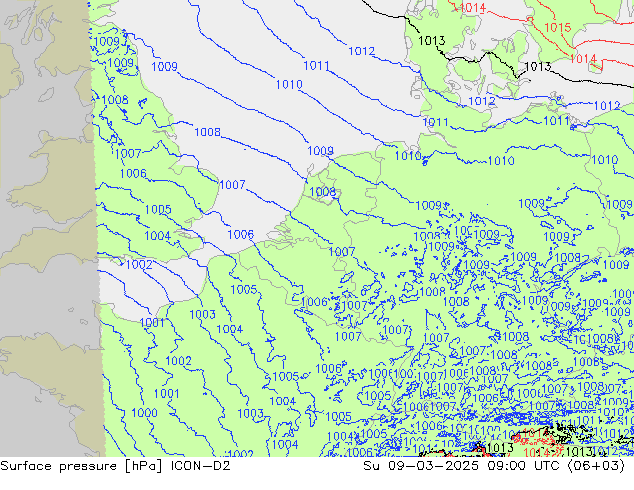634x490 pixels.
Task: Click the "Surface pressure [hPa] ICON-D2" caption
Action: pos(115,466)
